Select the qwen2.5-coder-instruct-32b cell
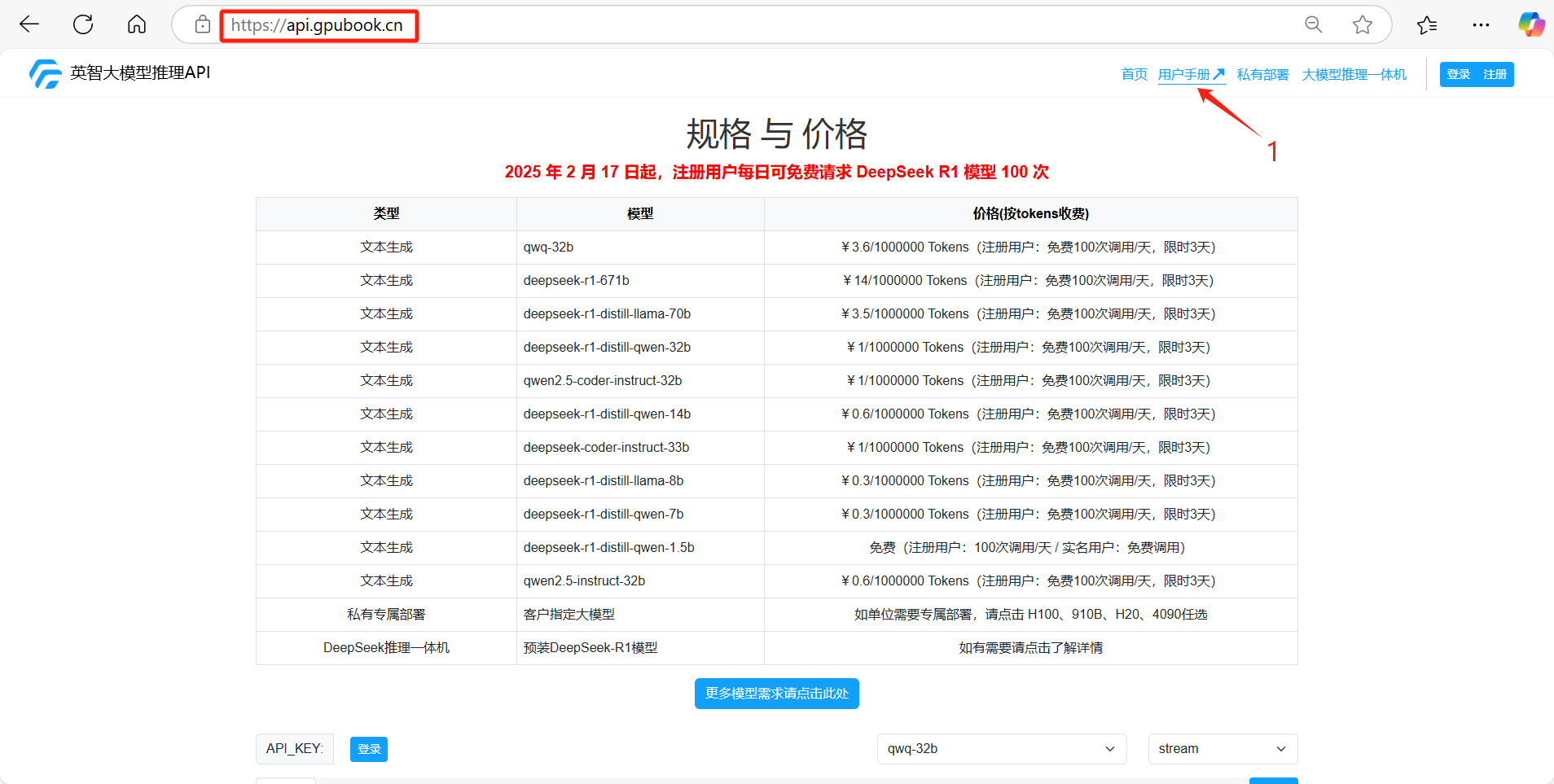Image resolution: width=1554 pixels, height=784 pixels. pyautogui.click(x=640, y=381)
